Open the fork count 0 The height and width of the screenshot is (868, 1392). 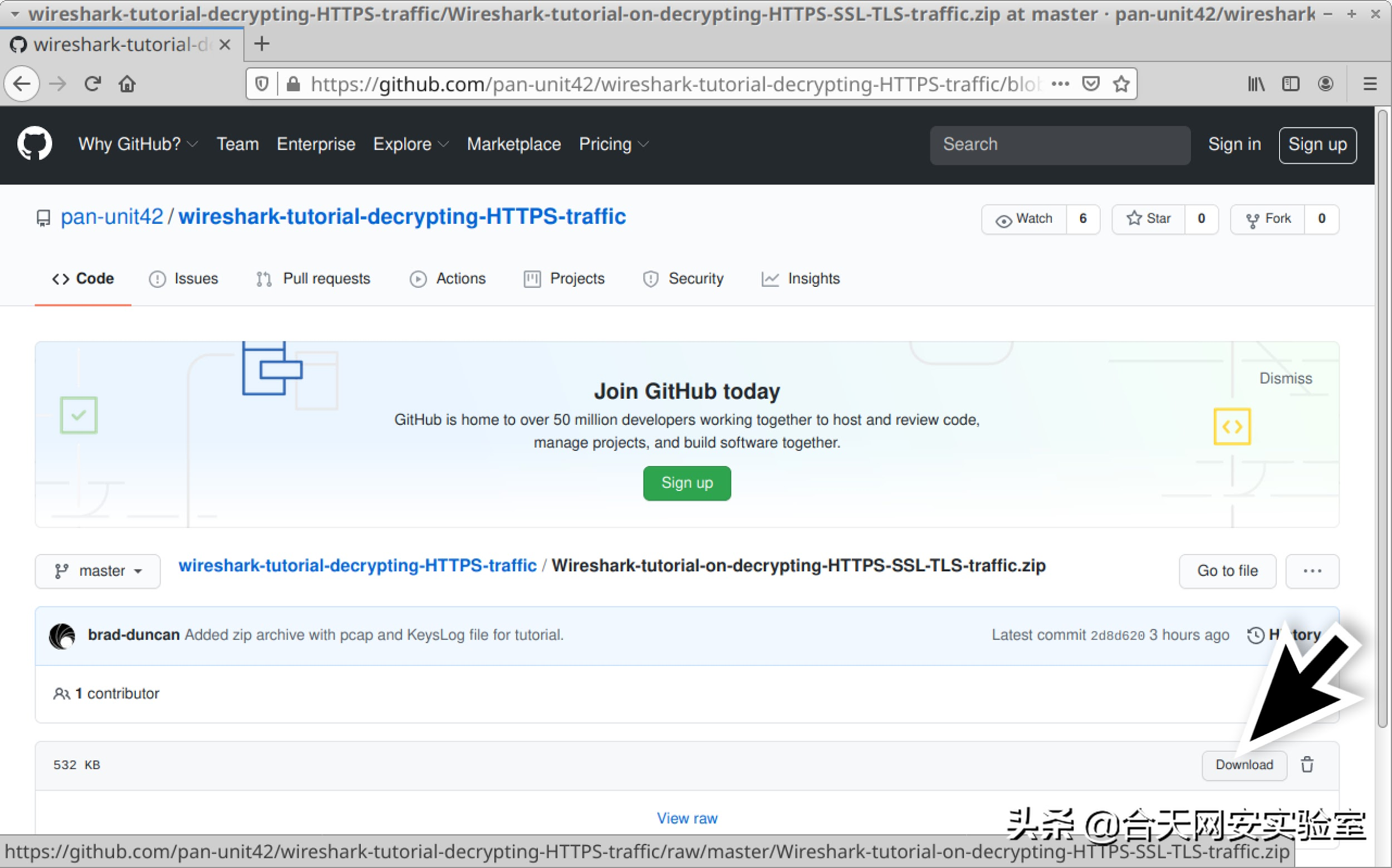[x=1321, y=219]
